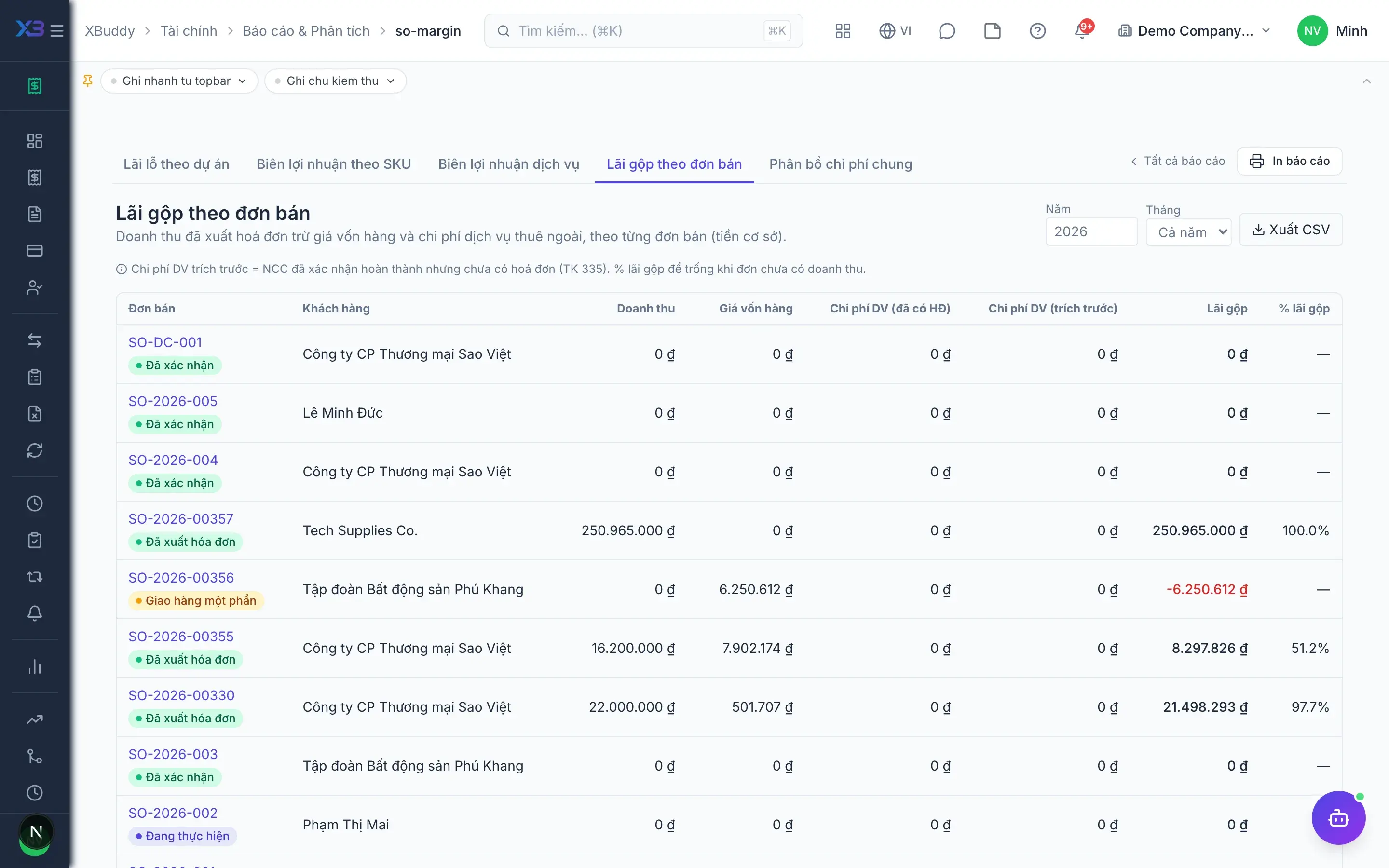Expand the Ghi chu kiem thu dropdown

(x=335, y=81)
